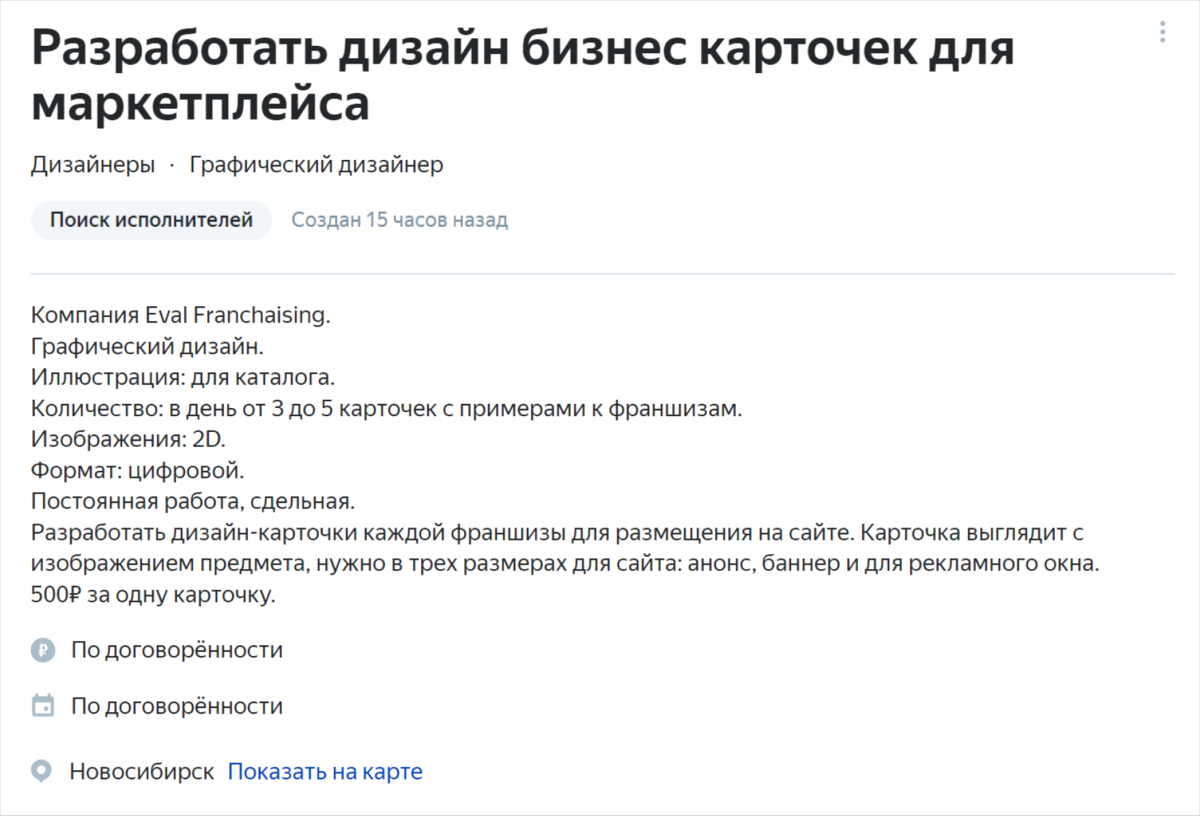Screen dimensions: 1200x816
Task: Click the location pin icon
Action: [41, 772]
